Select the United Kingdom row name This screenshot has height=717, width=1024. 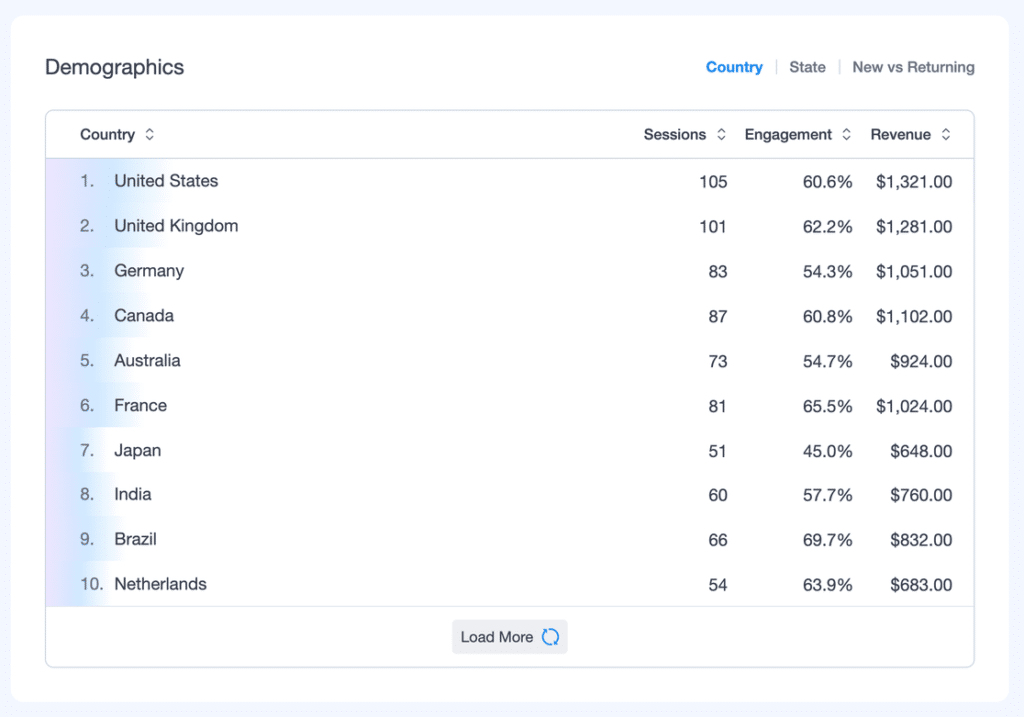tap(176, 226)
